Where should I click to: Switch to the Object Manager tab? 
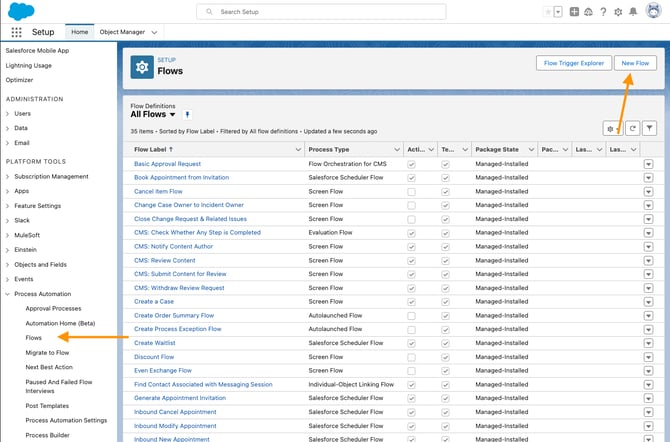(x=122, y=32)
